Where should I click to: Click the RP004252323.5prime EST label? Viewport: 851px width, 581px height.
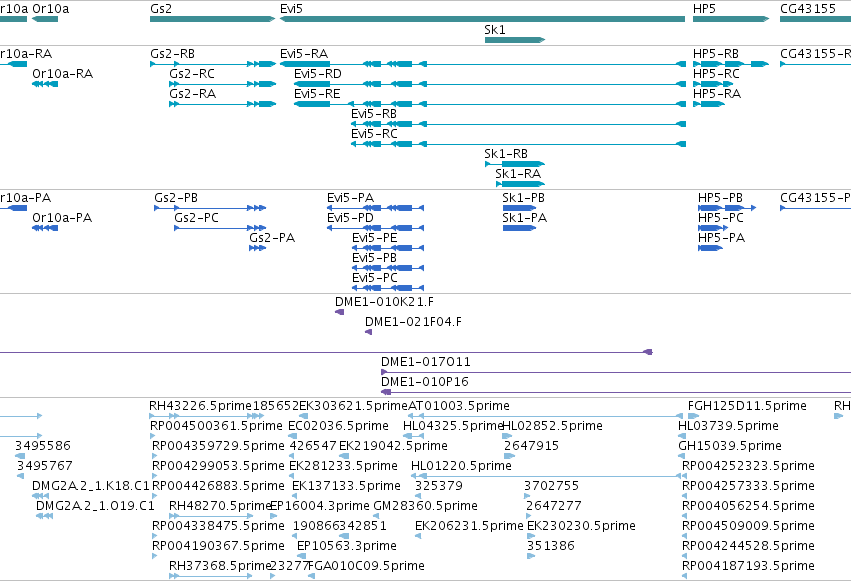pos(748,467)
